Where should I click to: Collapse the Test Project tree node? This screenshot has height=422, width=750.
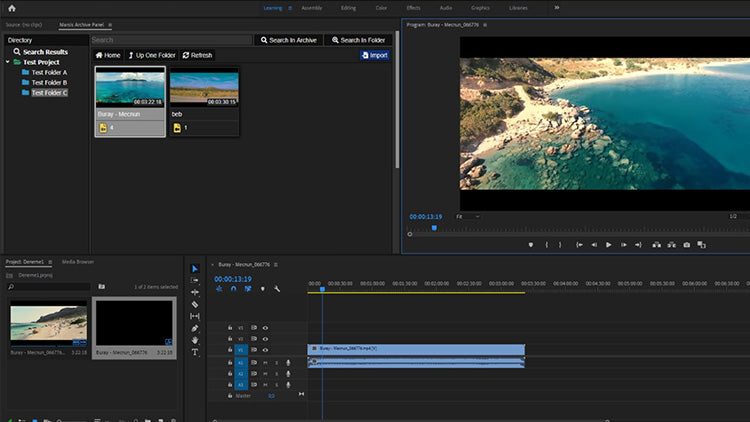7,62
